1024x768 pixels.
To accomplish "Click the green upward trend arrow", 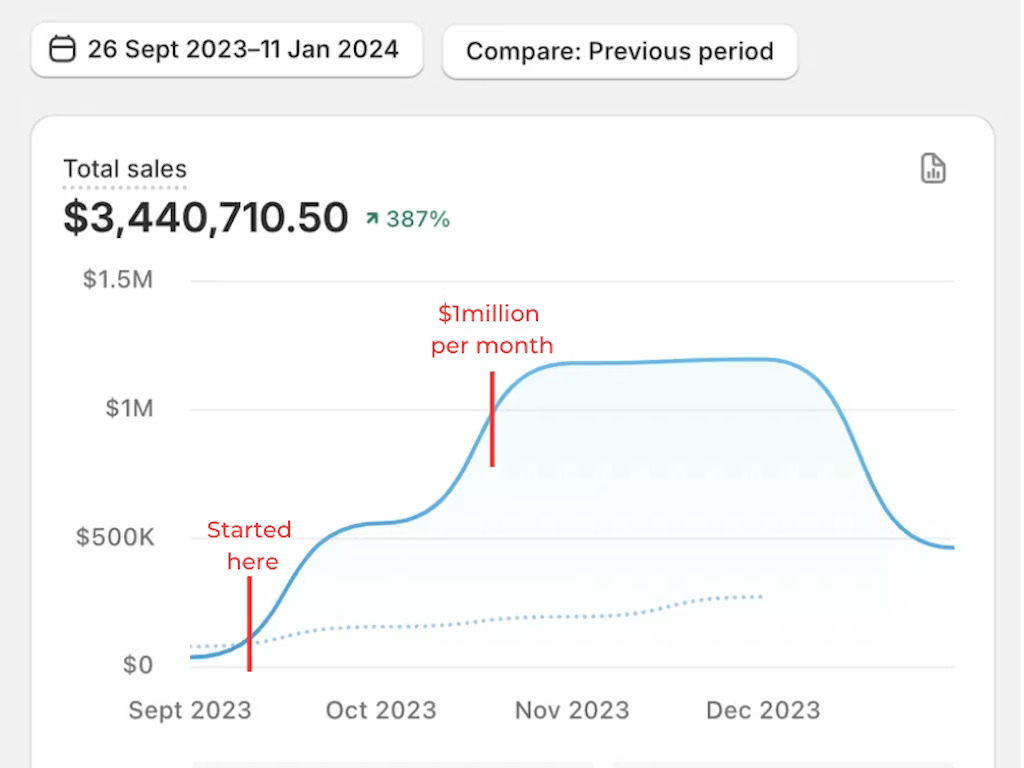I will 372,219.
